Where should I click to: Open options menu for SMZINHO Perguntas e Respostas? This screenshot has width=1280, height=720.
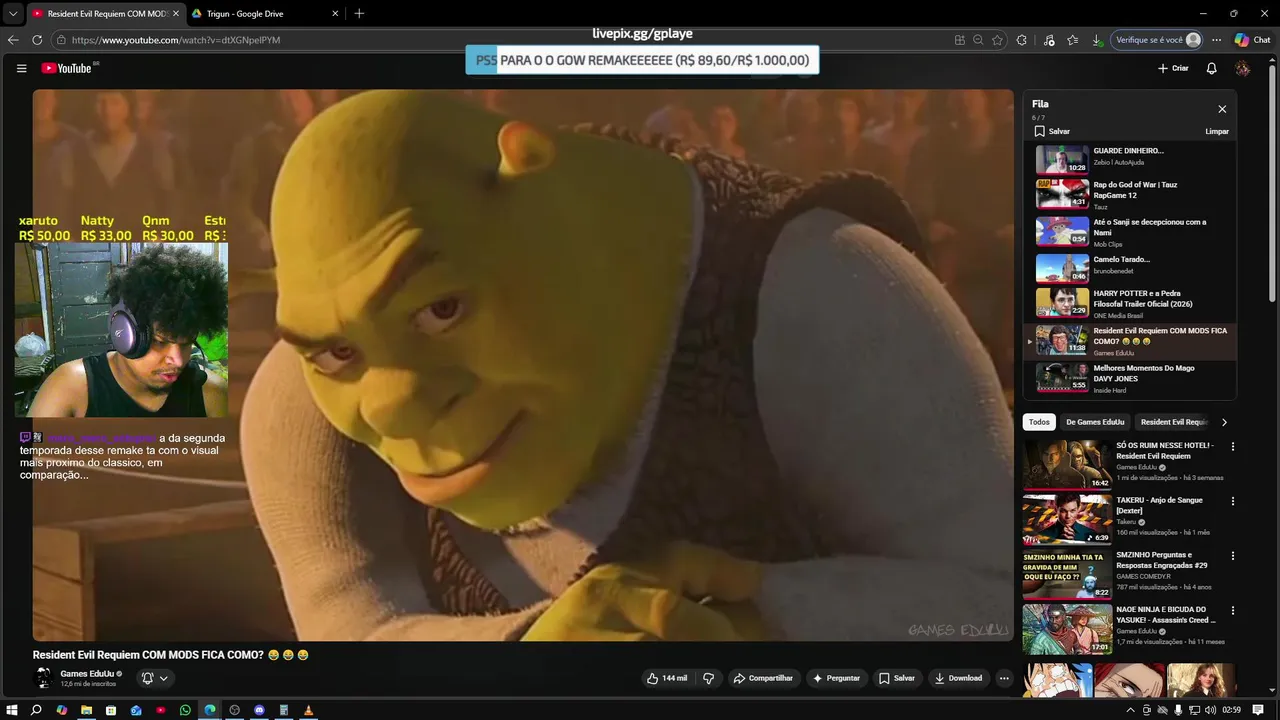point(1232,556)
